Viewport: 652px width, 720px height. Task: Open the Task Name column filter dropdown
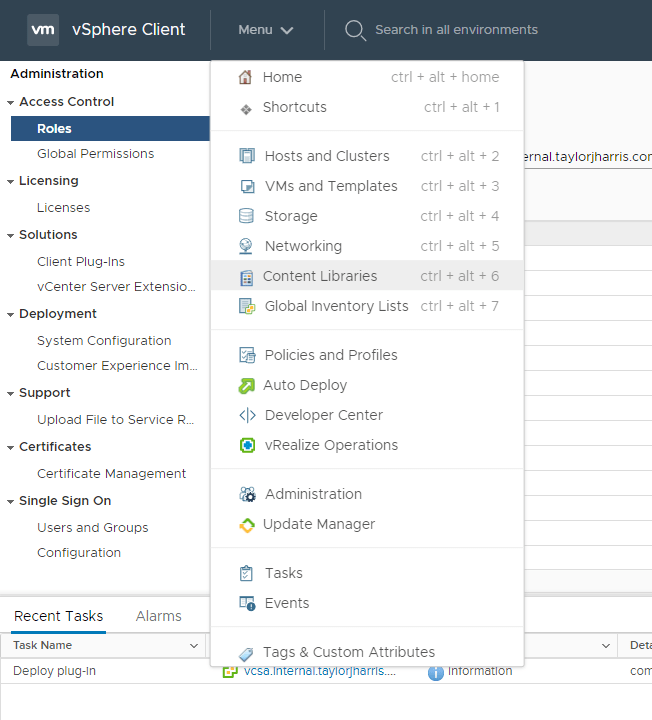tap(193, 646)
